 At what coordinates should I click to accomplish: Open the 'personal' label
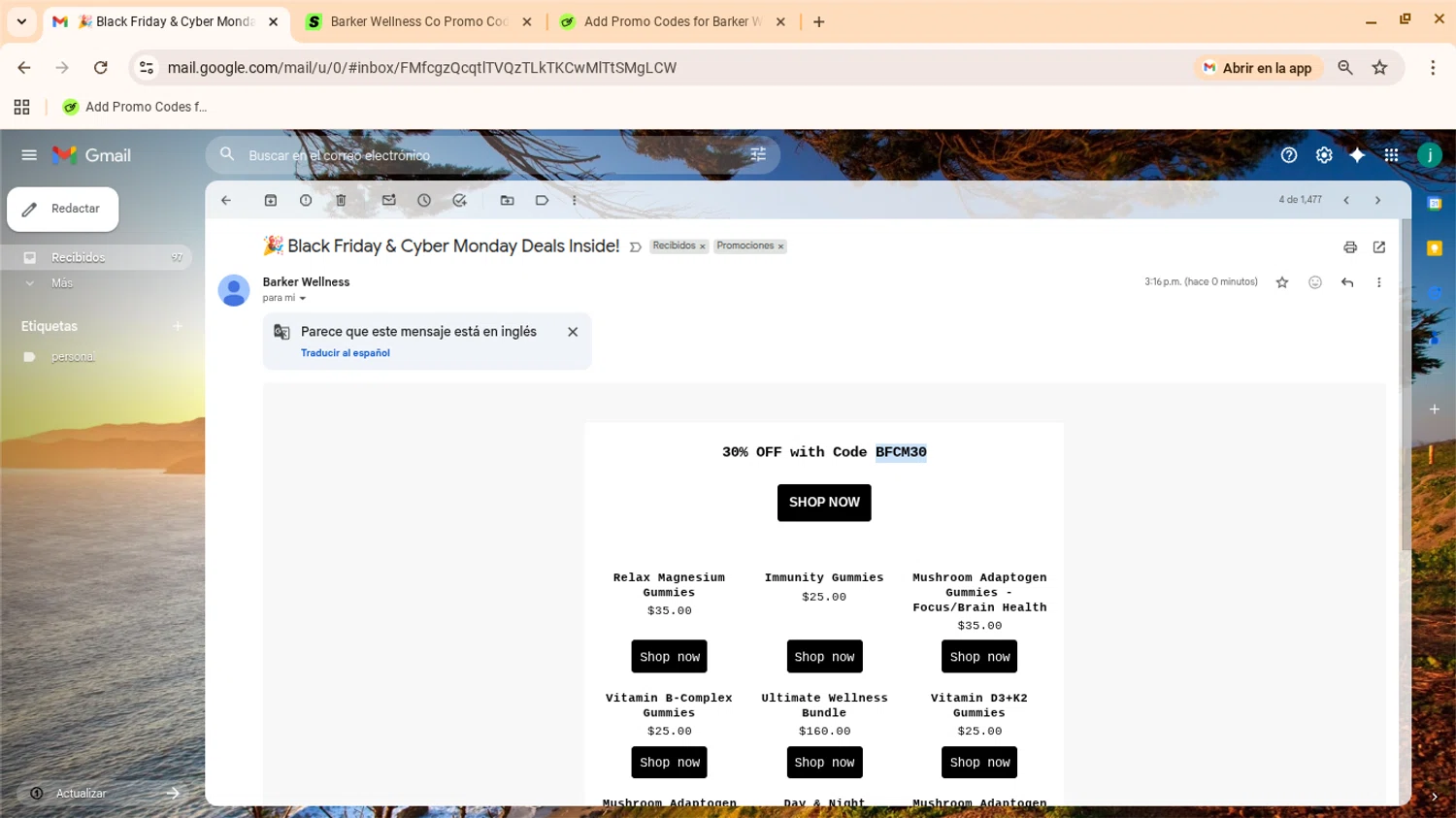click(73, 357)
